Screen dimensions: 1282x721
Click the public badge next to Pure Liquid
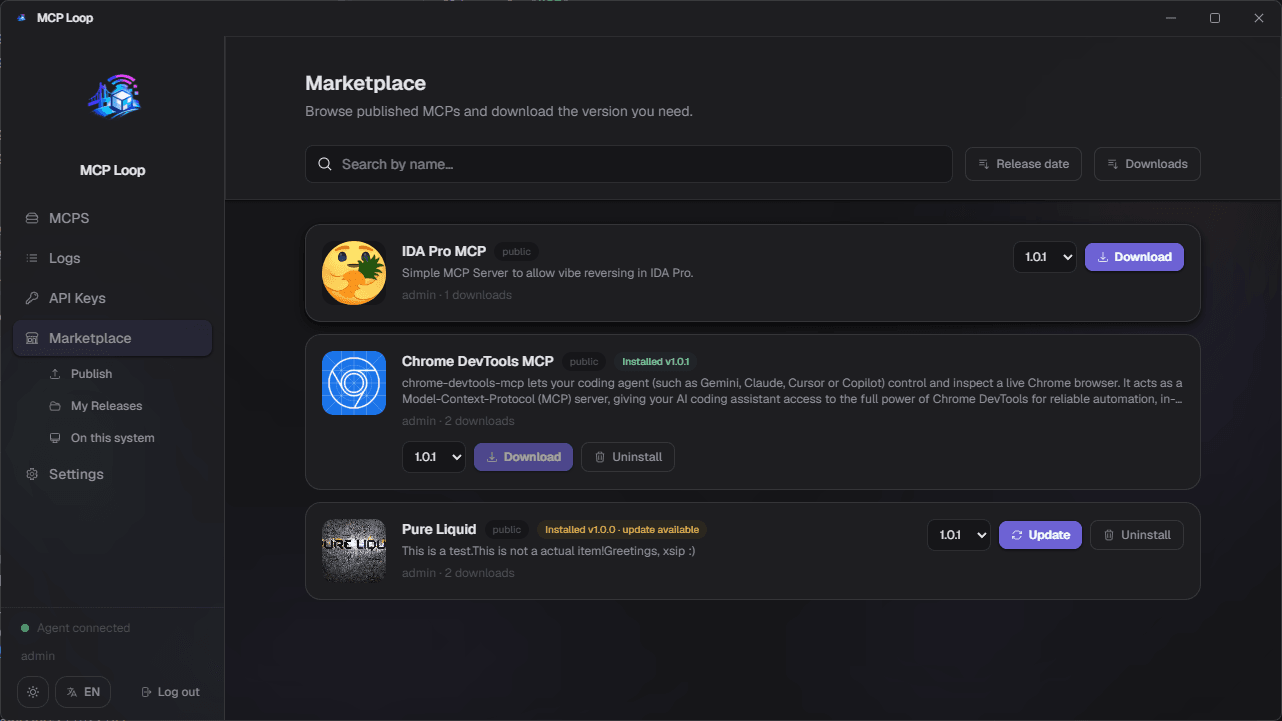(x=507, y=530)
